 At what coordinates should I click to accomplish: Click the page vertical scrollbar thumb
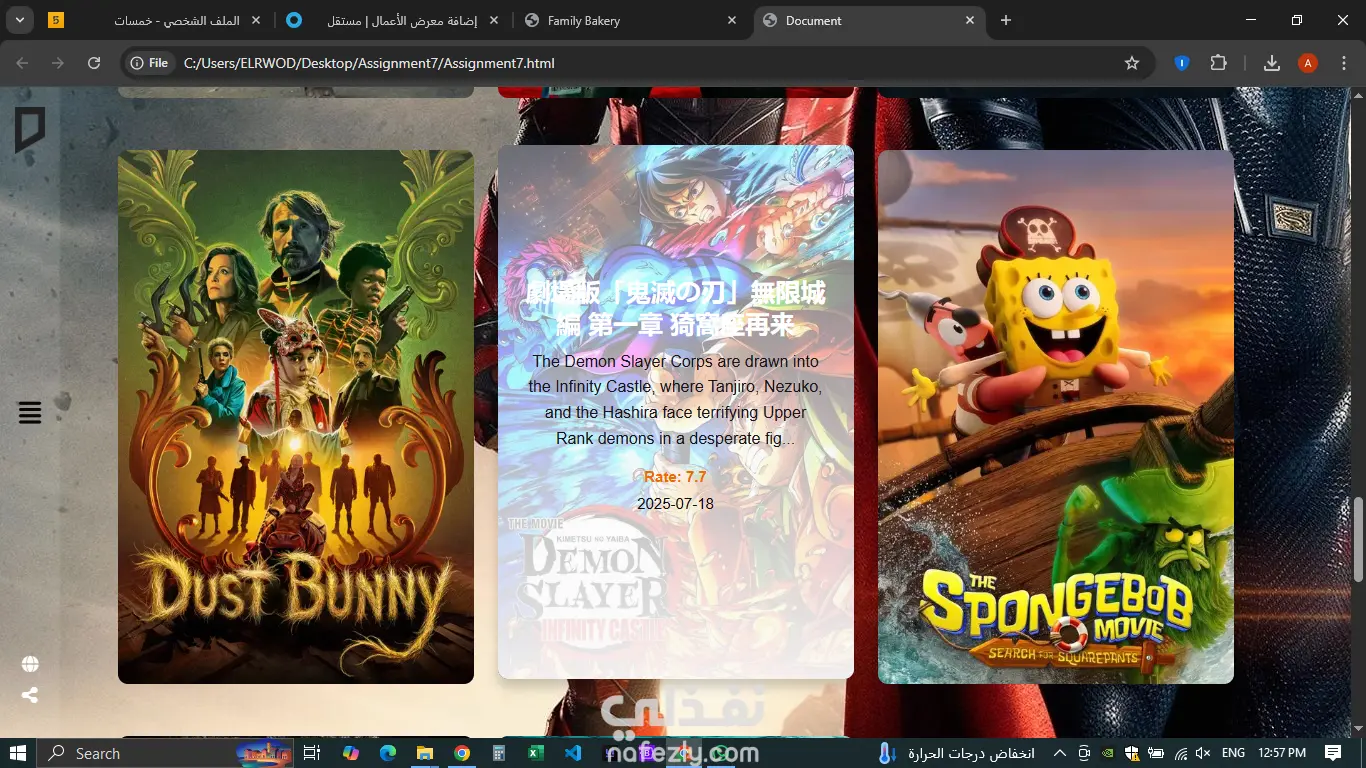1358,538
